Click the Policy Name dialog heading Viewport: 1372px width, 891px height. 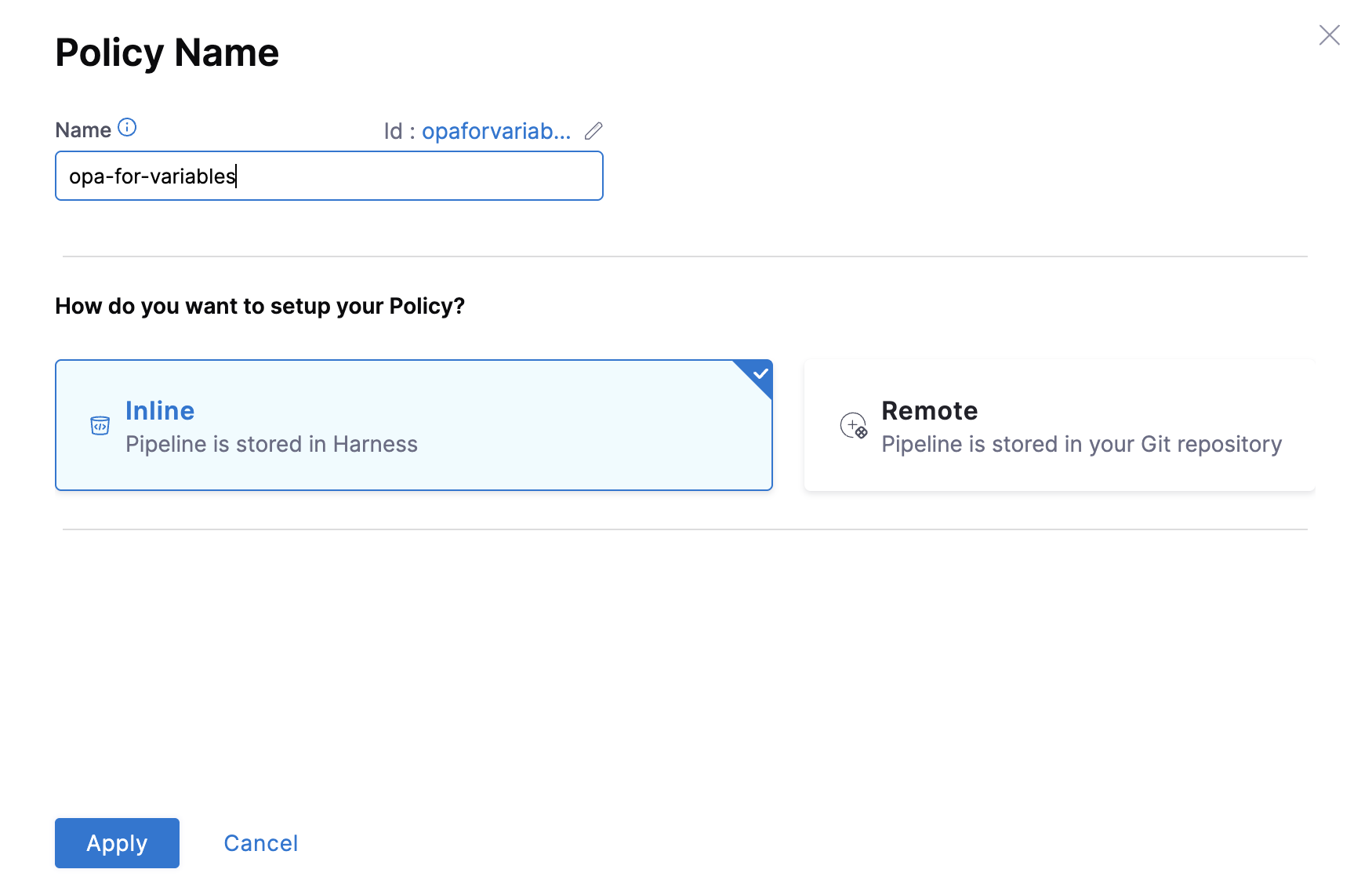tap(167, 53)
